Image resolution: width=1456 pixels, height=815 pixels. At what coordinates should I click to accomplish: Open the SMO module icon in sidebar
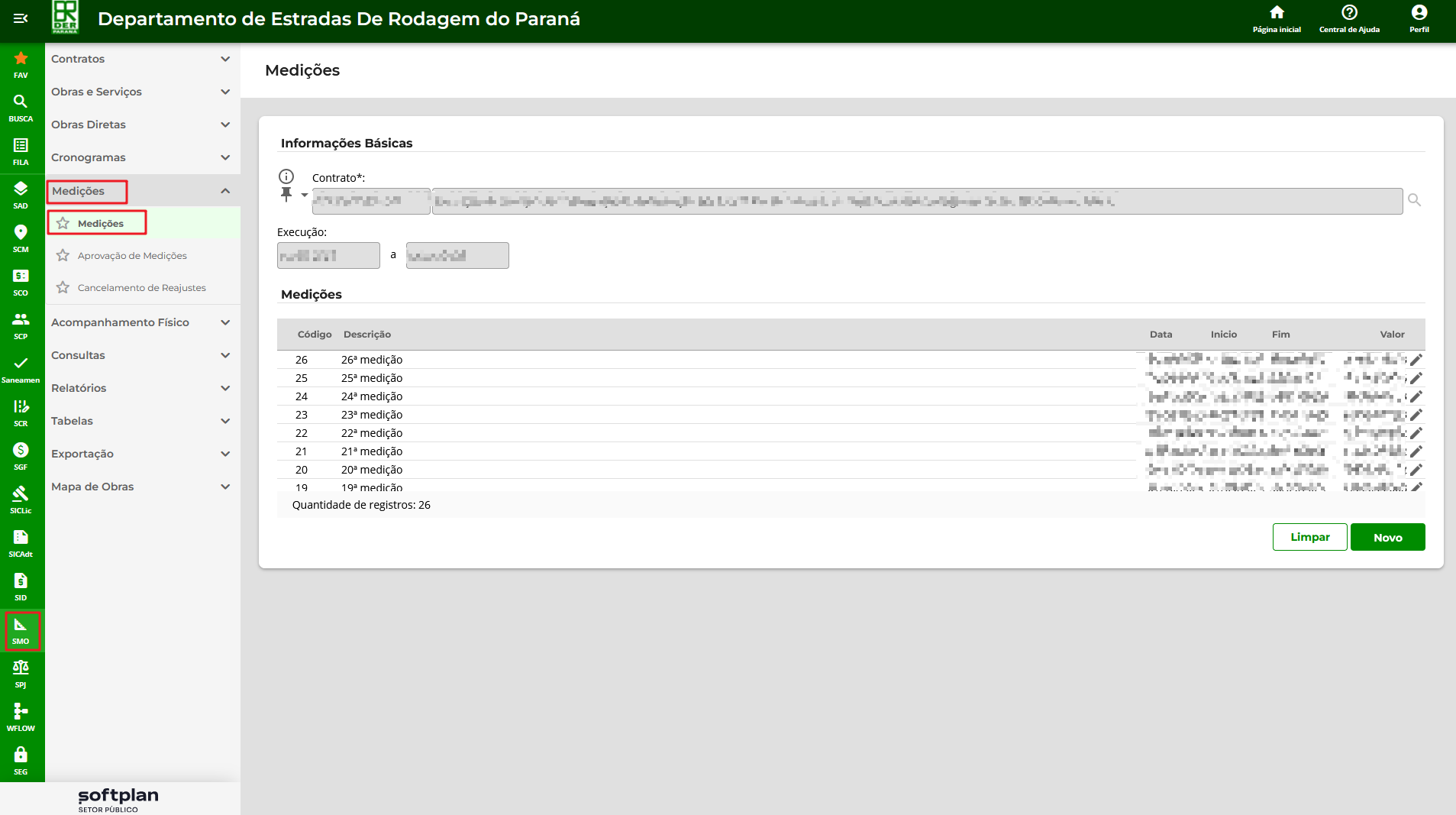coord(21,630)
